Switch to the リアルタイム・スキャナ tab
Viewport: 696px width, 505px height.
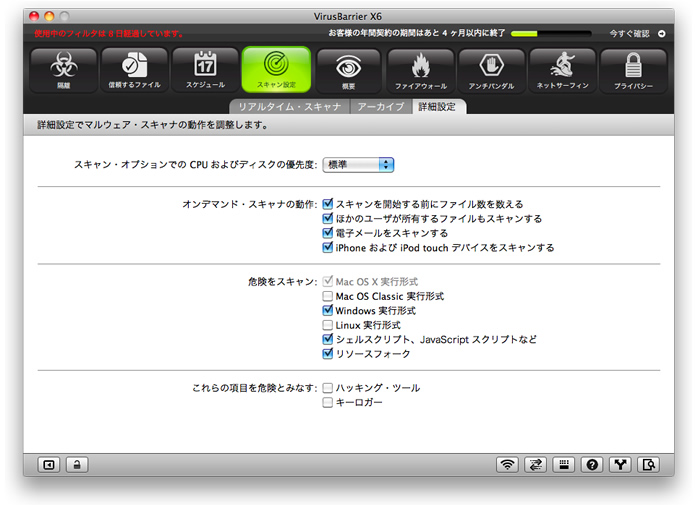click(290, 107)
